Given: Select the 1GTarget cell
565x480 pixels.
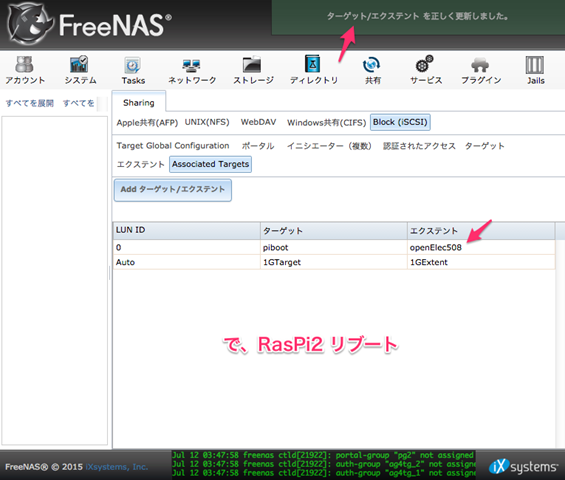Looking at the screenshot, I should (x=334, y=262).
